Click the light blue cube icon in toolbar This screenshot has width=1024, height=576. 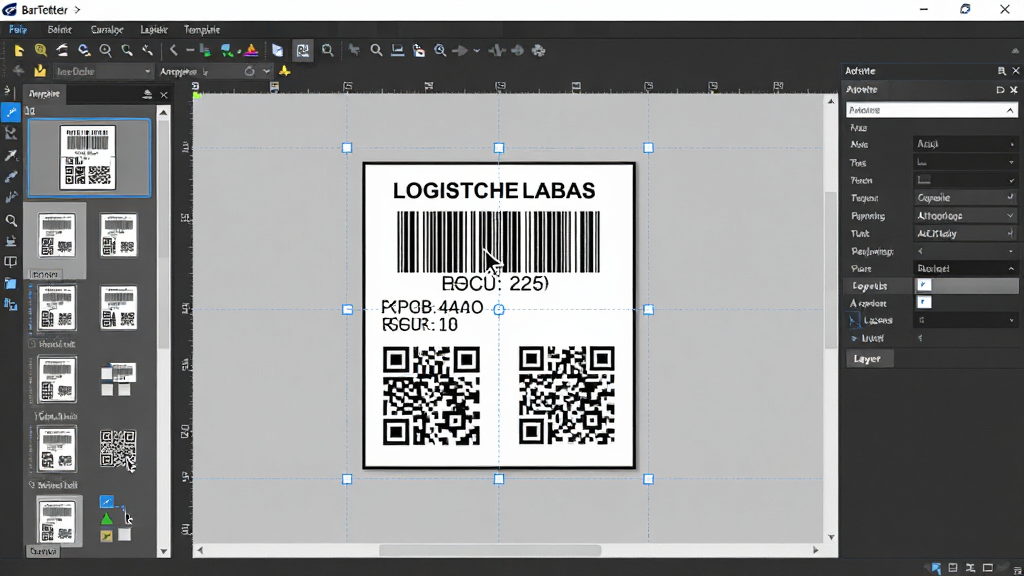278,50
